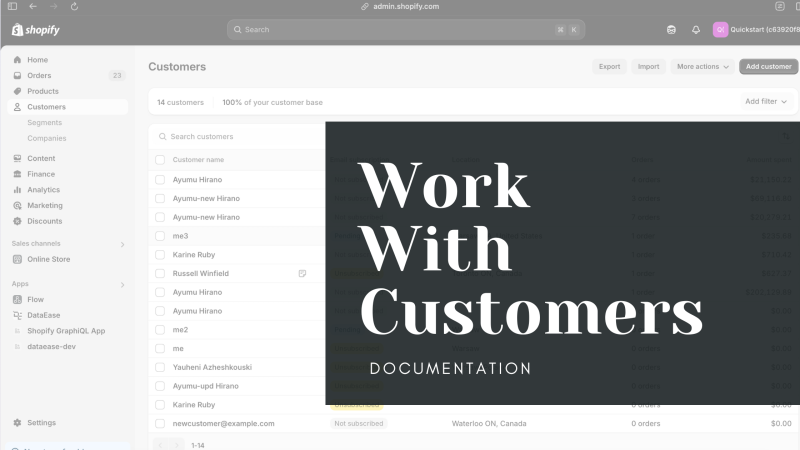This screenshot has height=450, width=800.
Task: Open Segments under Customers
Action: pos(44,122)
